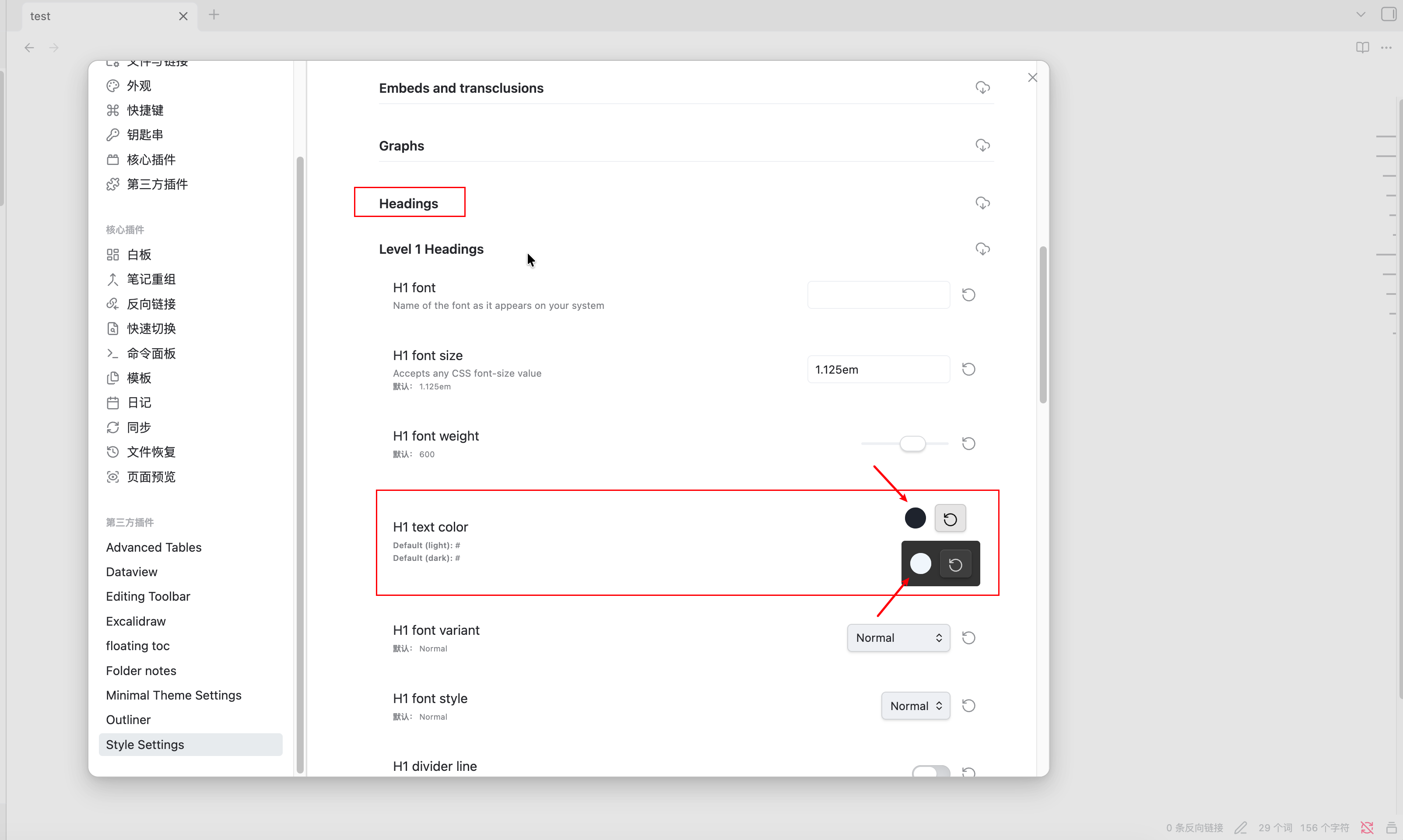Open the H1 font variant dropdown
The height and width of the screenshot is (840, 1403).
coord(898,638)
